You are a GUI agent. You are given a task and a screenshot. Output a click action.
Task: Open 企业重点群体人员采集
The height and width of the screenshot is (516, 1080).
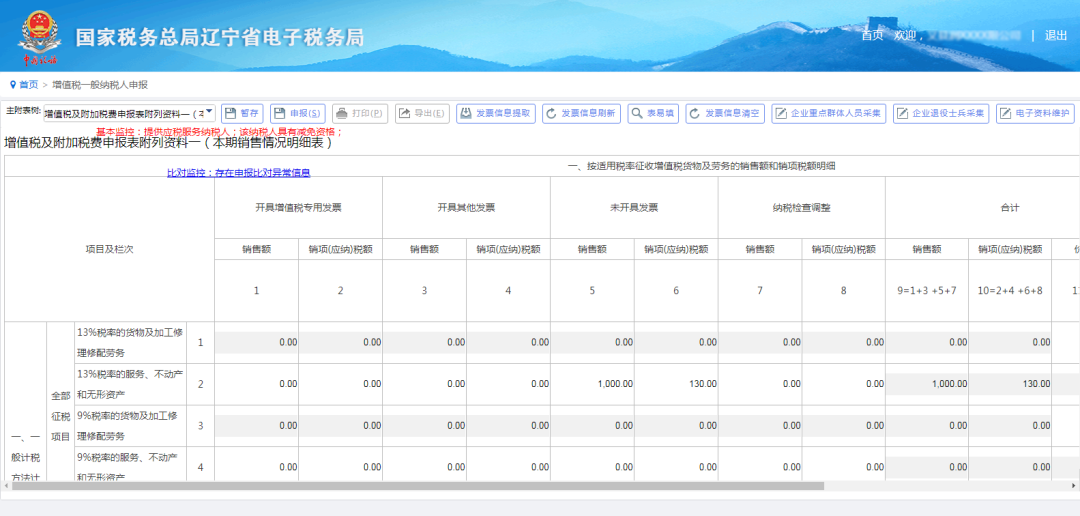point(829,114)
